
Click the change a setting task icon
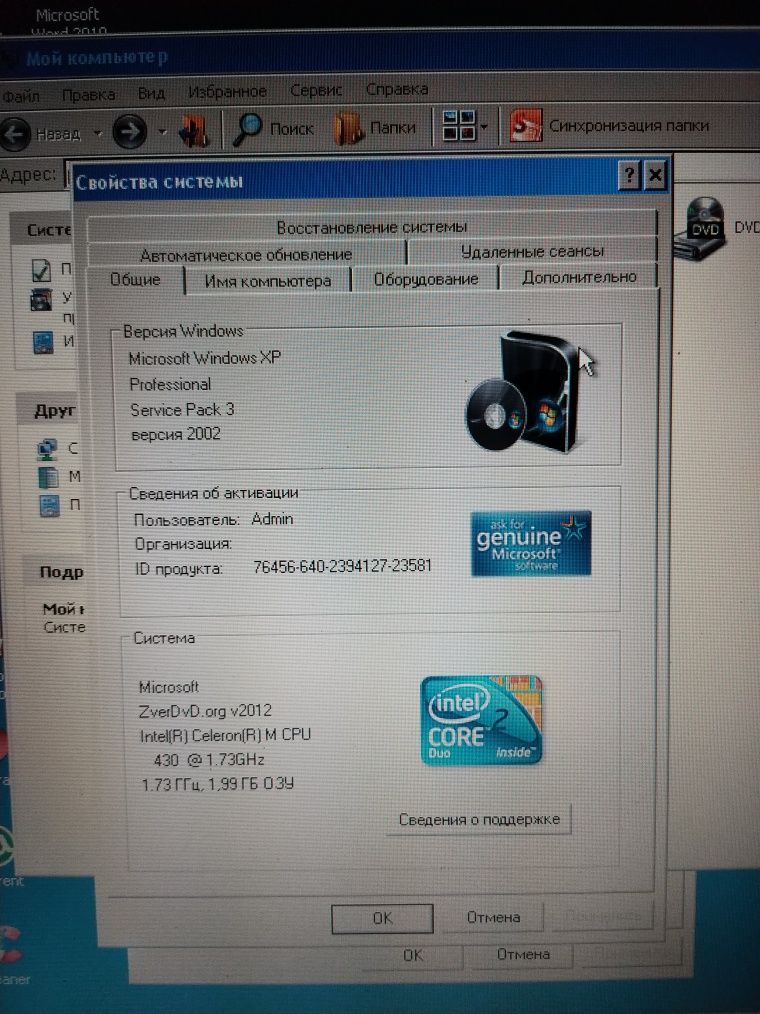(43, 341)
